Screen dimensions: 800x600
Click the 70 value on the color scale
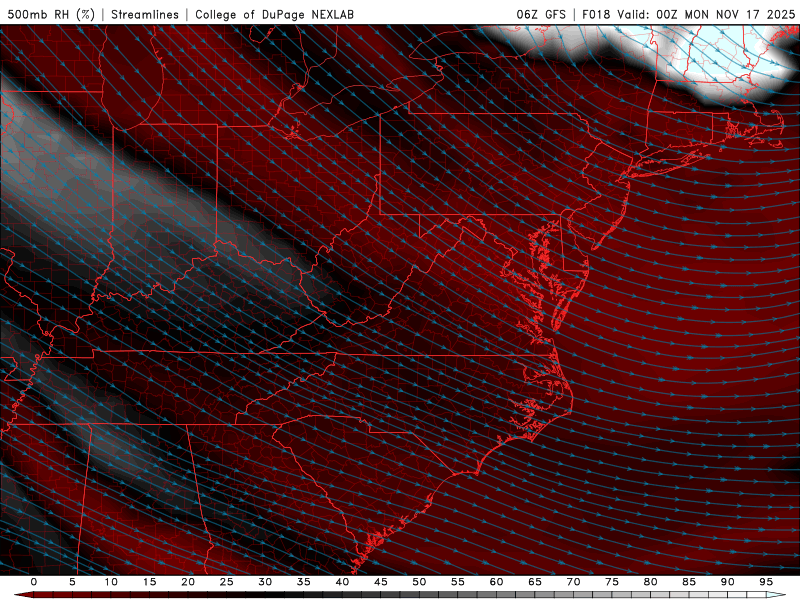click(x=573, y=582)
